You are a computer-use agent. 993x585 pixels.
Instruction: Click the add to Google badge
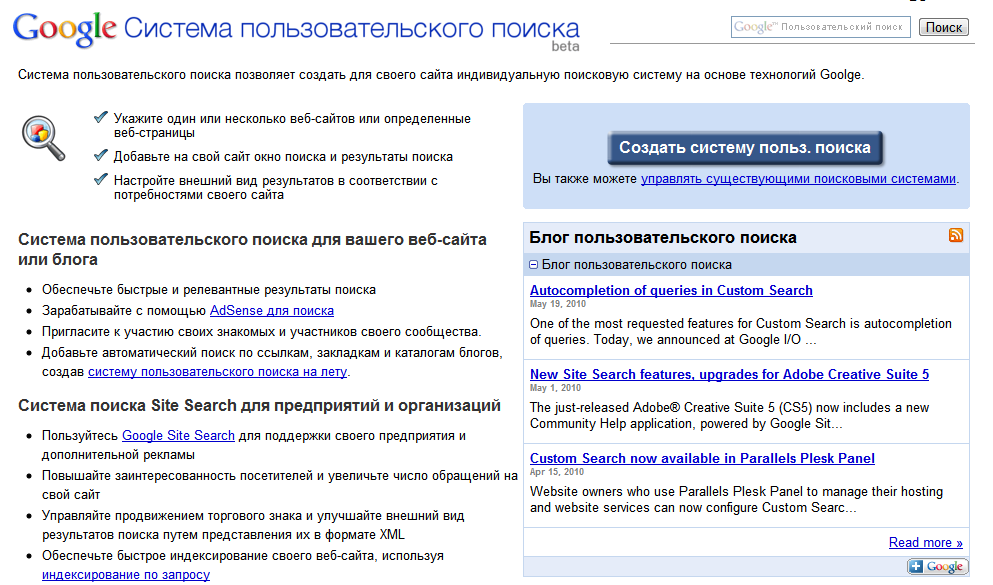click(938, 567)
